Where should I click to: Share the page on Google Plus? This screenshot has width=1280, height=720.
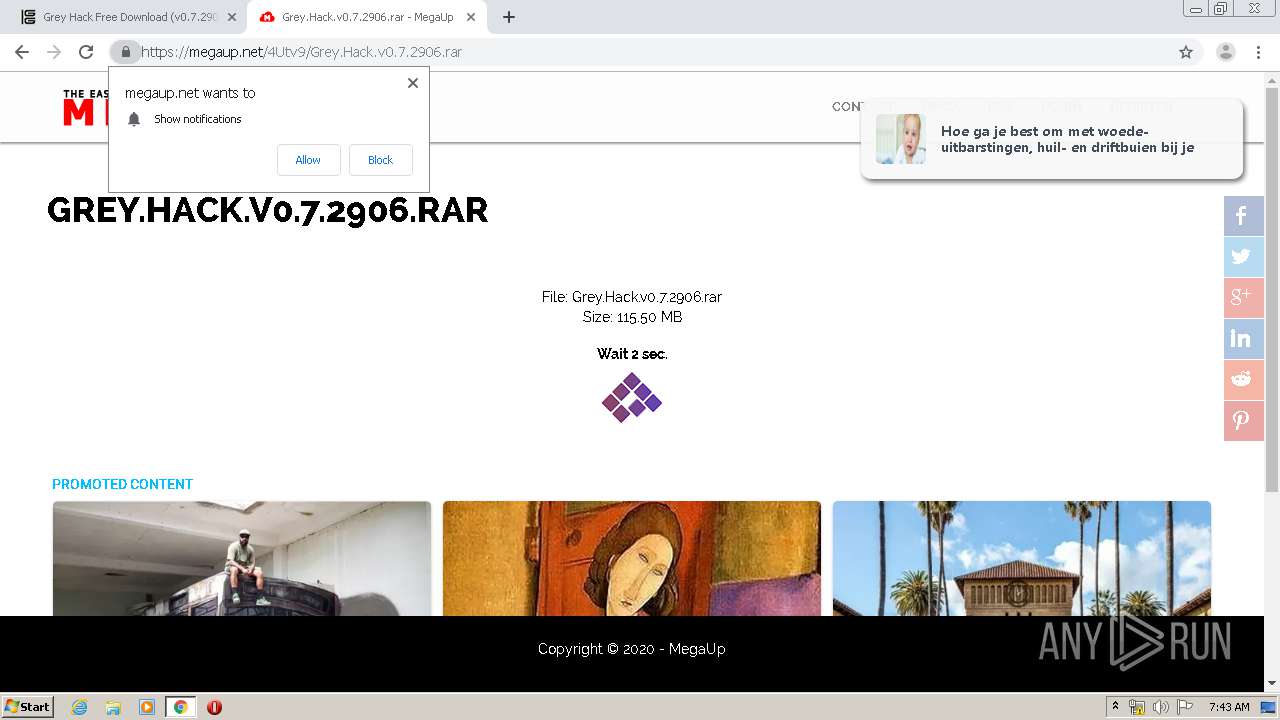coord(1244,298)
